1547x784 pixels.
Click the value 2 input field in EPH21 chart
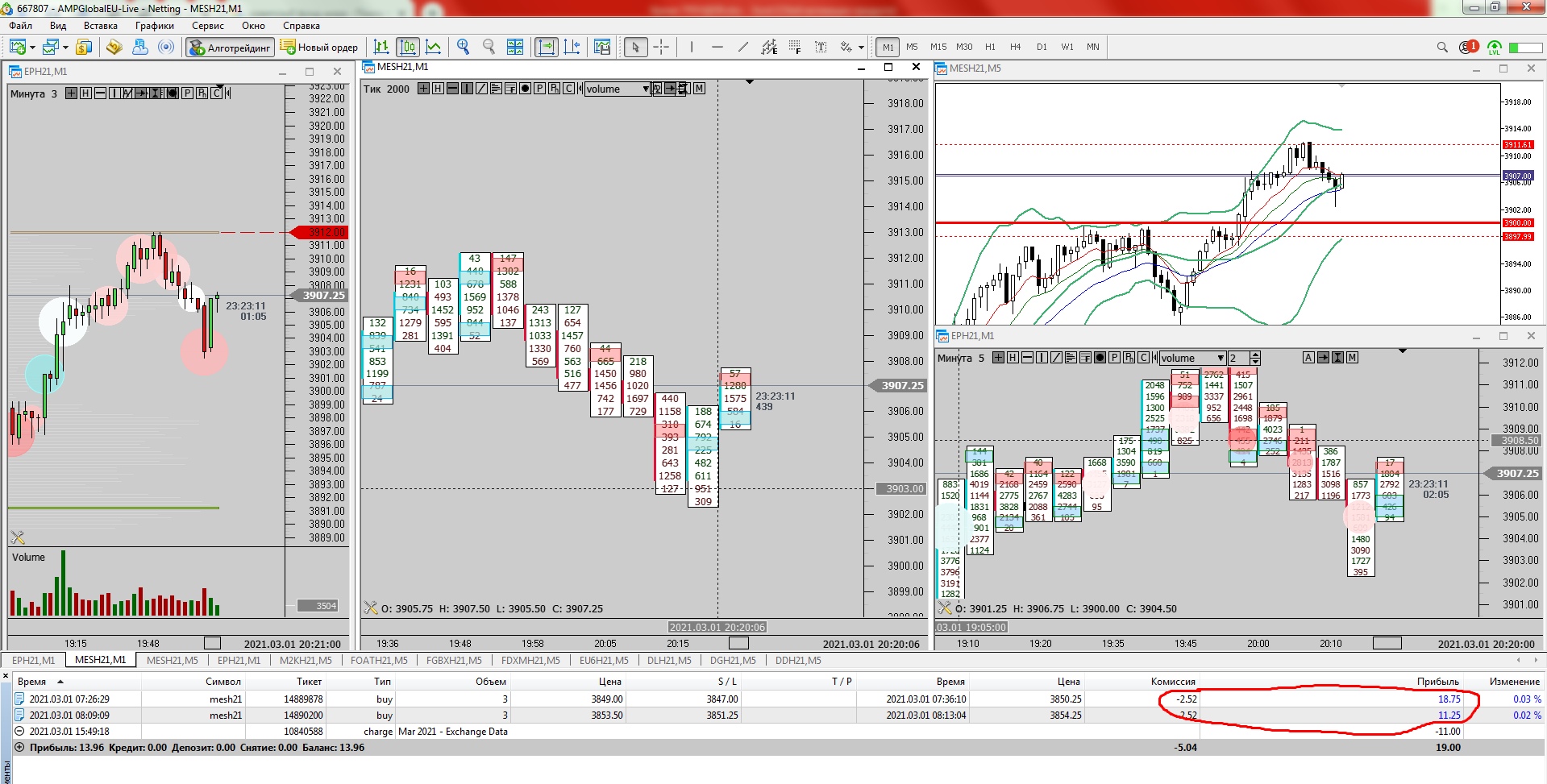(x=1238, y=358)
